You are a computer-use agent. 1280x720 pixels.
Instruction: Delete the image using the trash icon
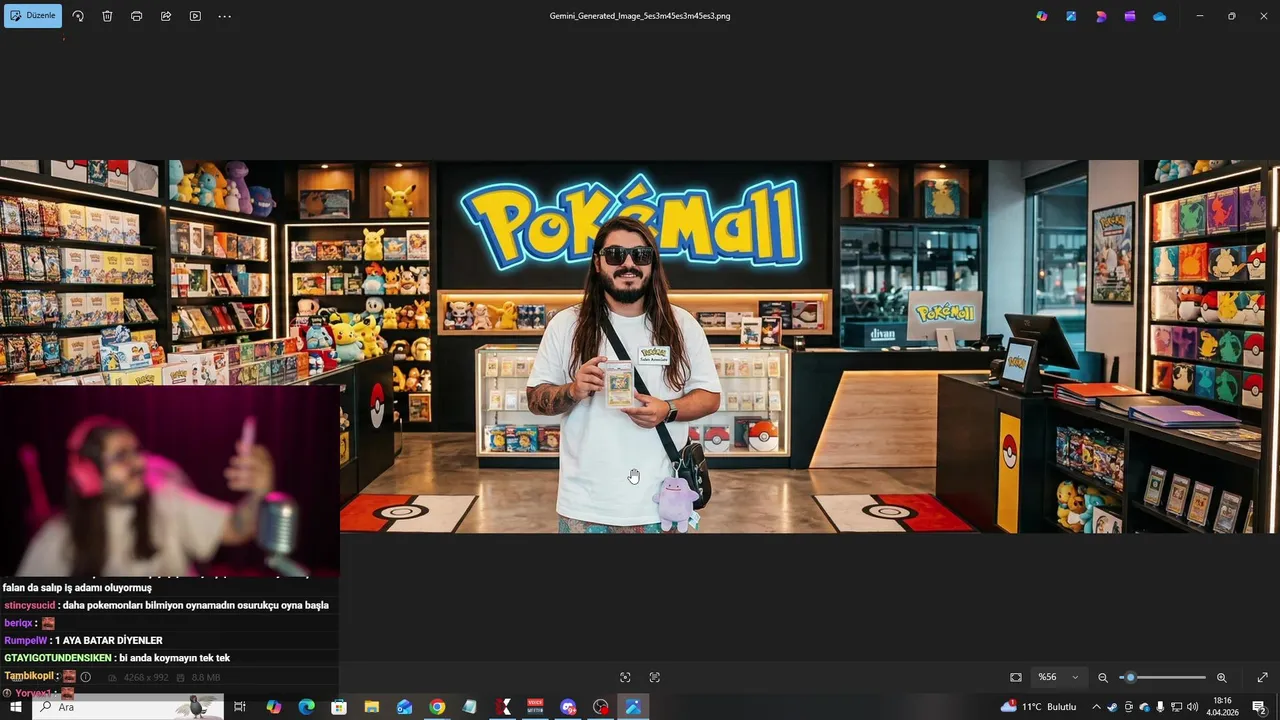click(107, 16)
